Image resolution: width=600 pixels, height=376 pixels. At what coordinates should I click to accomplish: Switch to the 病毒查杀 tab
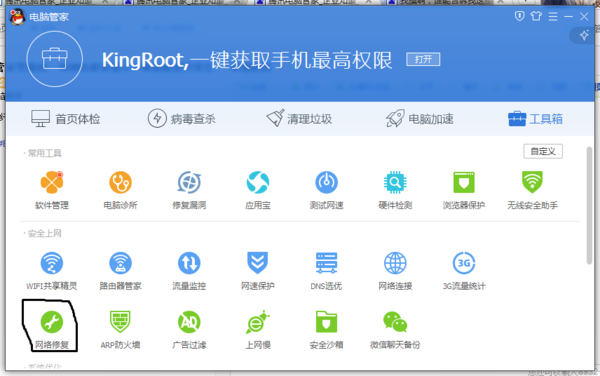pos(181,119)
